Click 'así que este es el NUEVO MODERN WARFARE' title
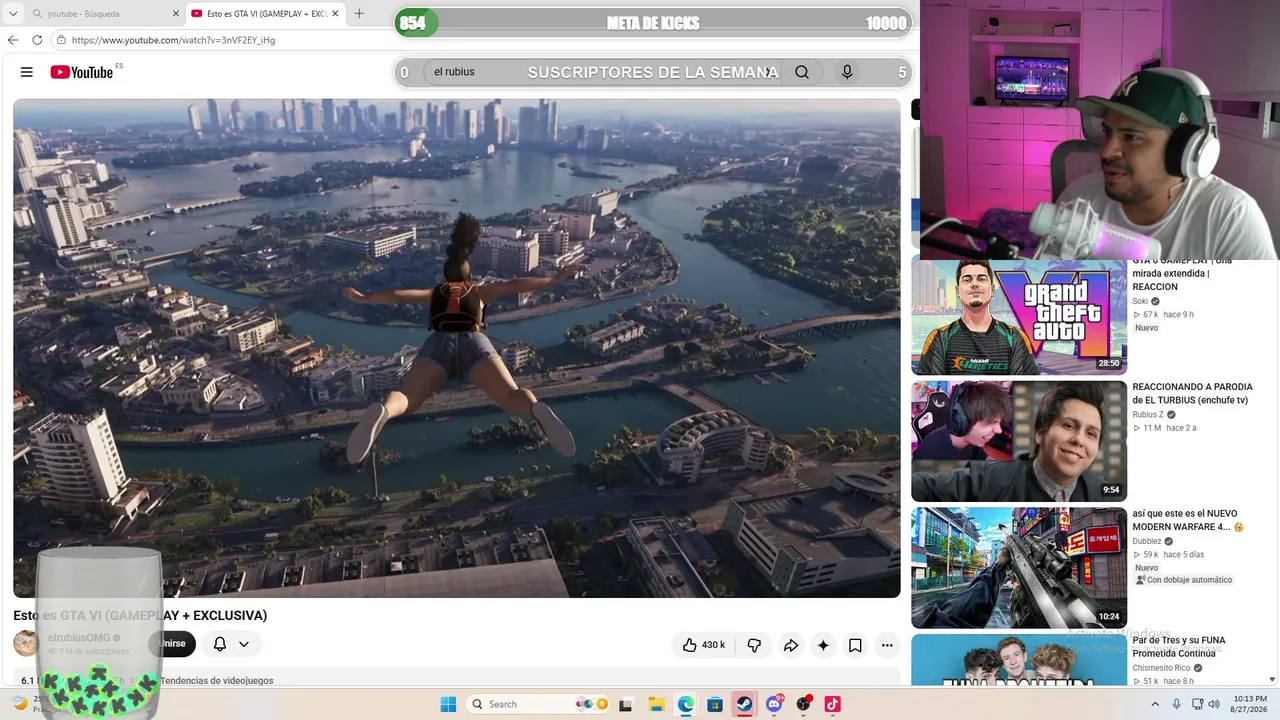 click(1188, 520)
